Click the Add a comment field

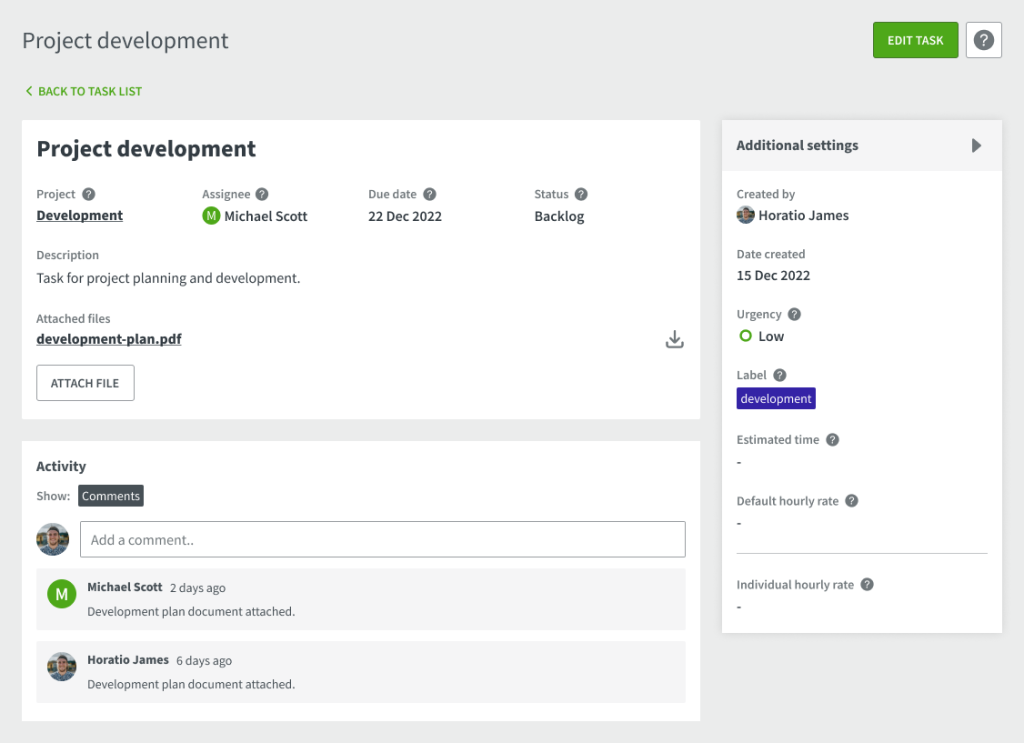tap(383, 539)
